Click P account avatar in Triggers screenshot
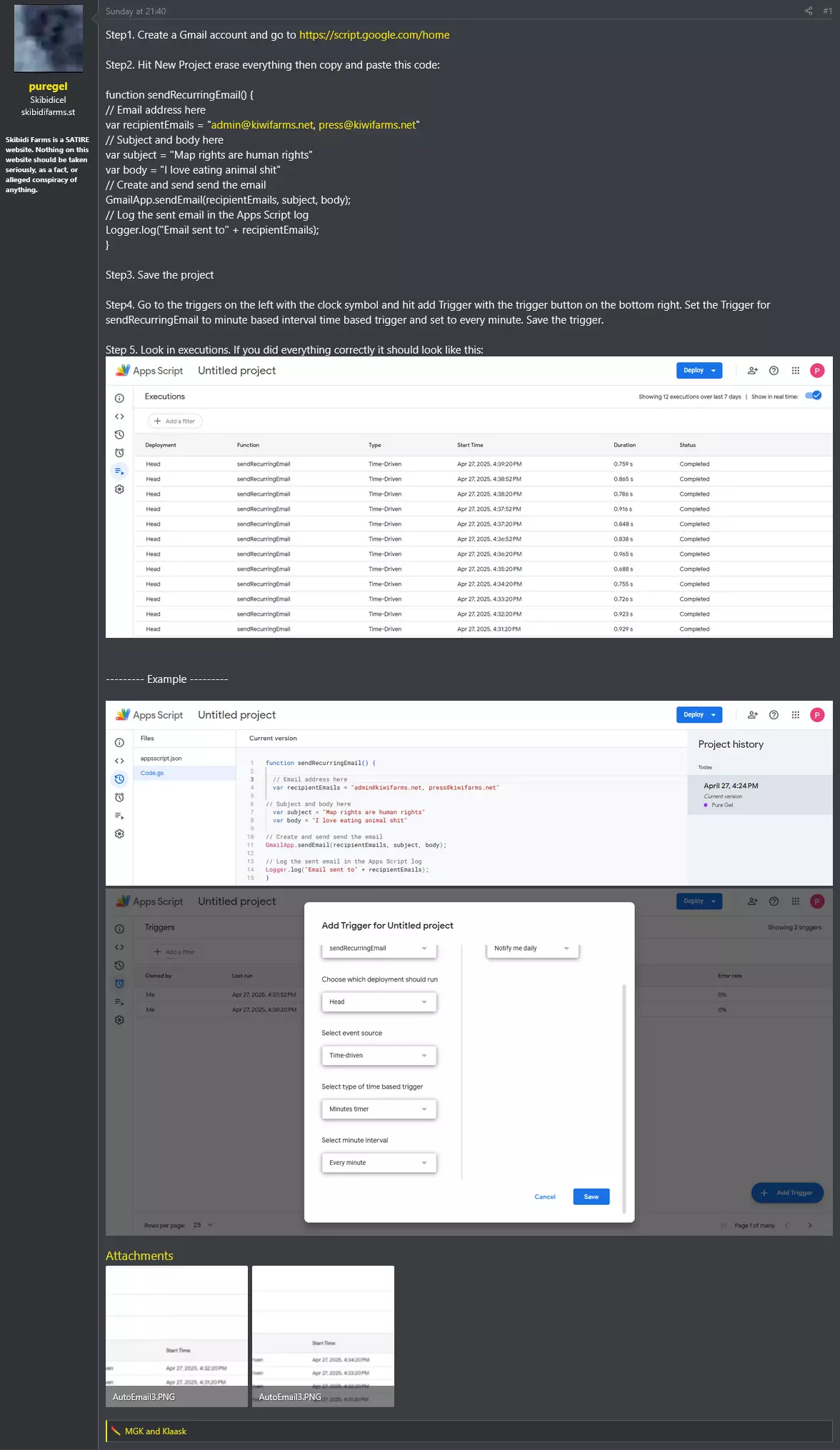The image size is (840, 1450). point(817,901)
